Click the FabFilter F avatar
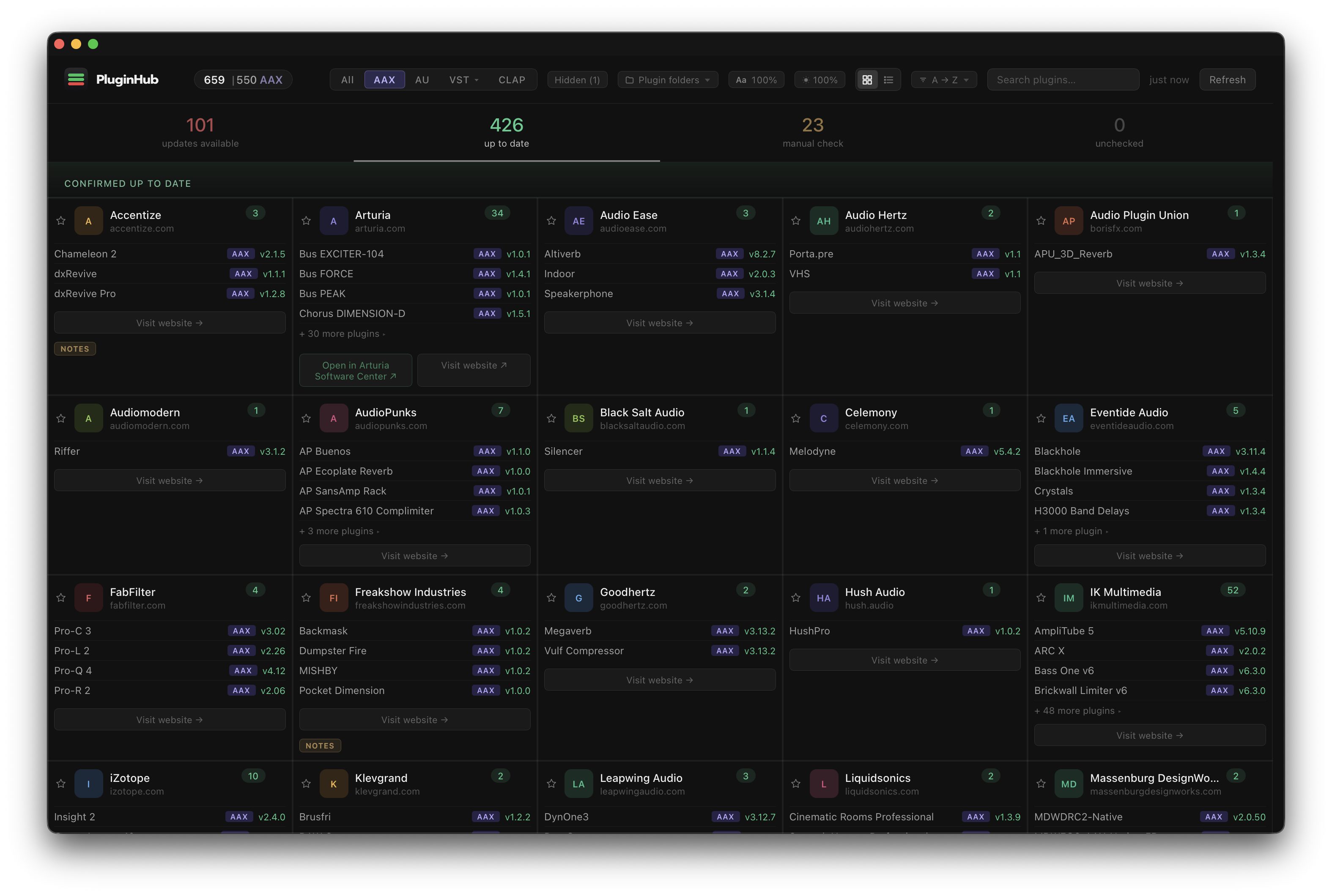Screen dimensions: 1332x896 89,598
